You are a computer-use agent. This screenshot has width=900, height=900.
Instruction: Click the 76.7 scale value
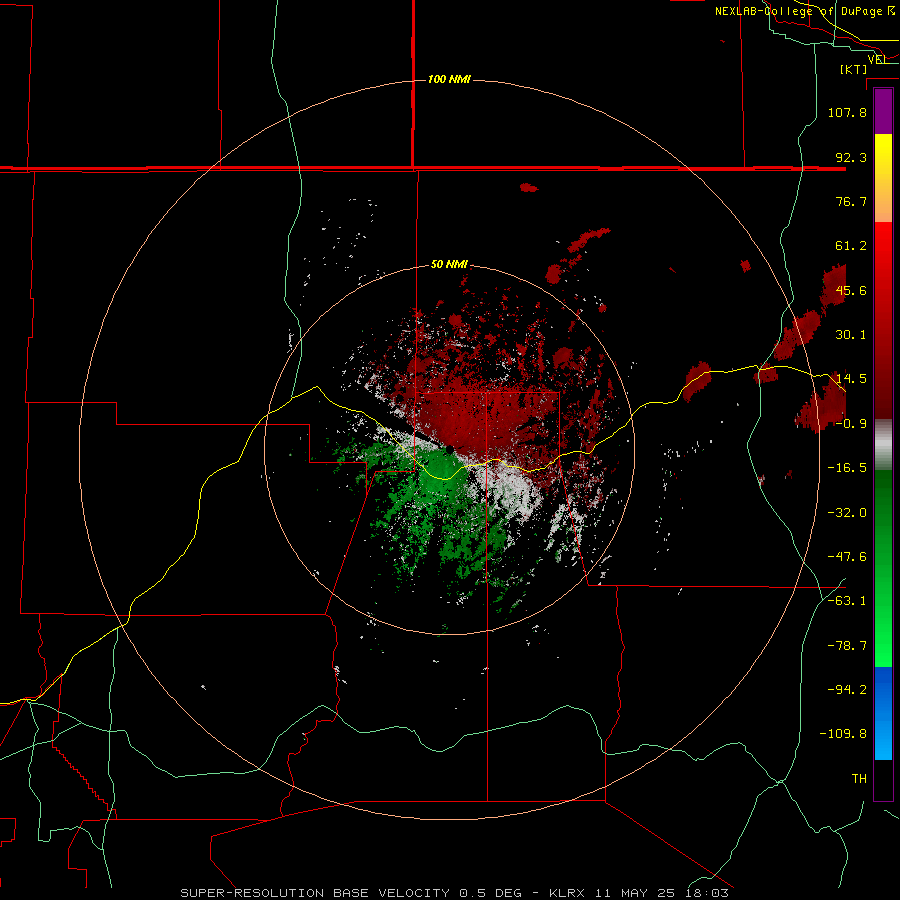click(x=851, y=201)
